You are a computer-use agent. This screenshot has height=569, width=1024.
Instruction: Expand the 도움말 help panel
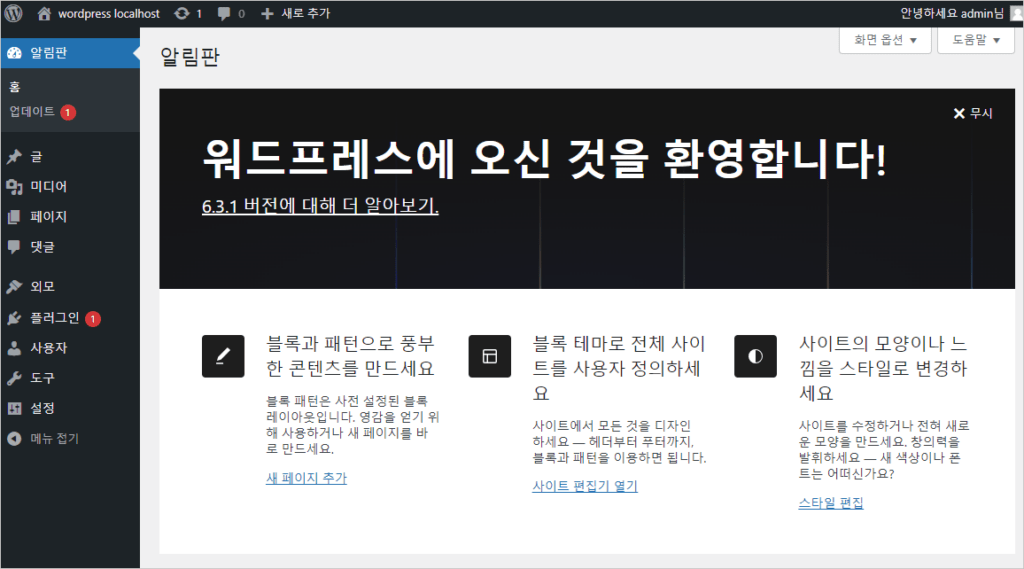click(976, 41)
